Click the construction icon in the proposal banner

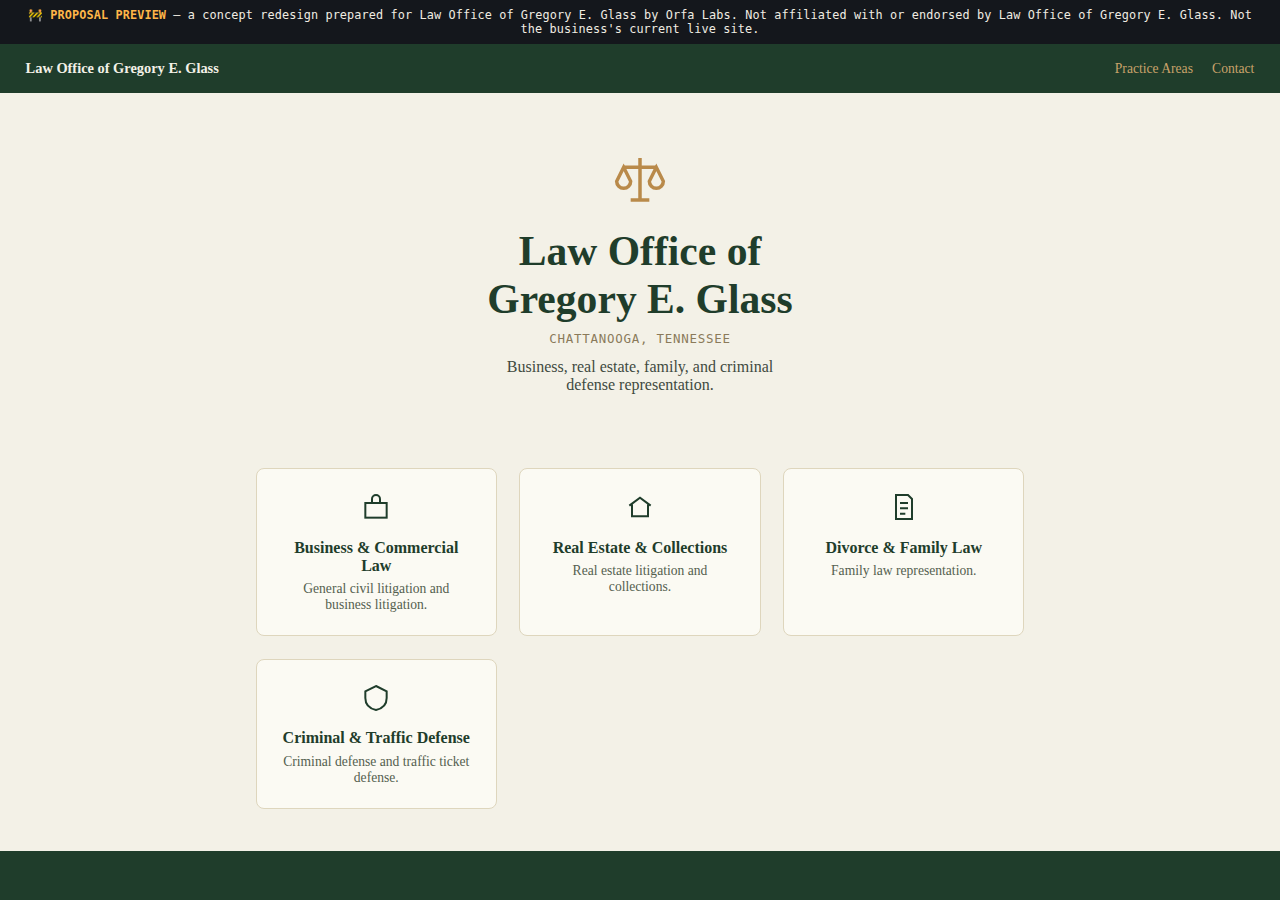tap(35, 15)
